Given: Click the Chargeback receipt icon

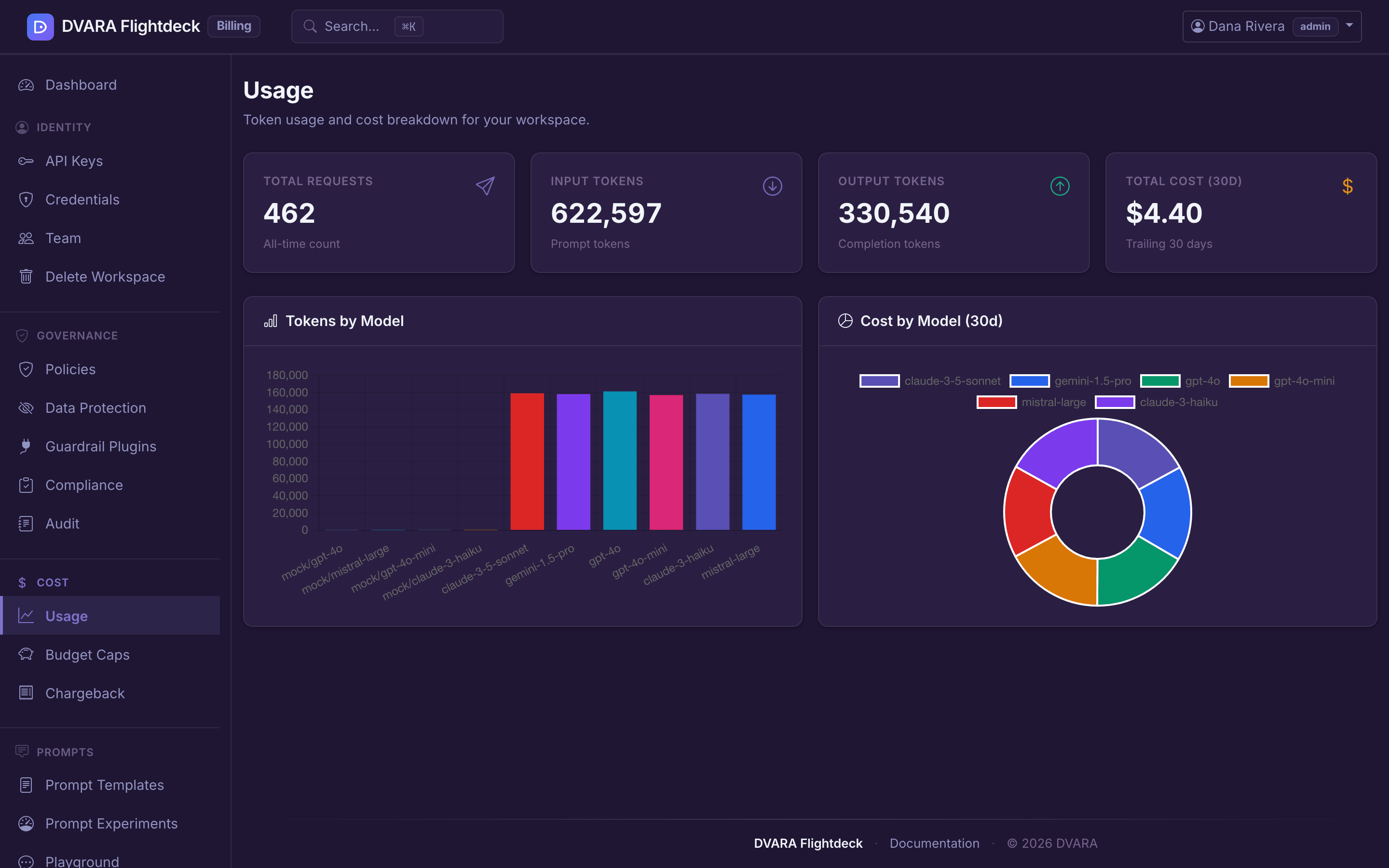Looking at the screenshot, I should tap(26, 693).
